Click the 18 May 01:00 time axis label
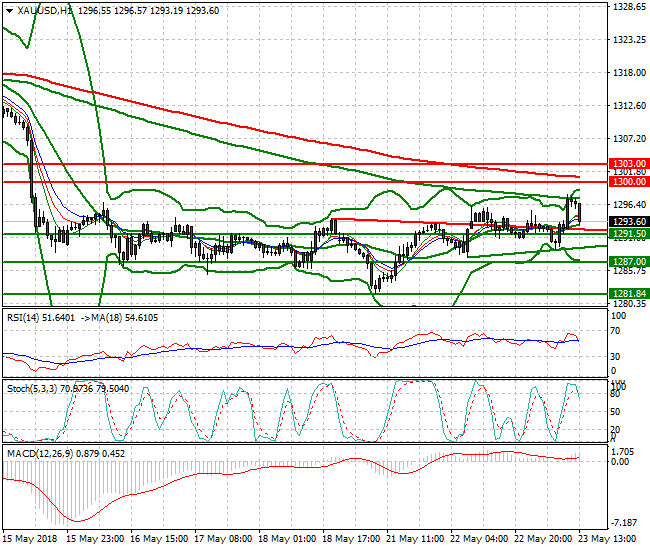Viewport: 650px width, 550px height. click(x=287, y=539)
